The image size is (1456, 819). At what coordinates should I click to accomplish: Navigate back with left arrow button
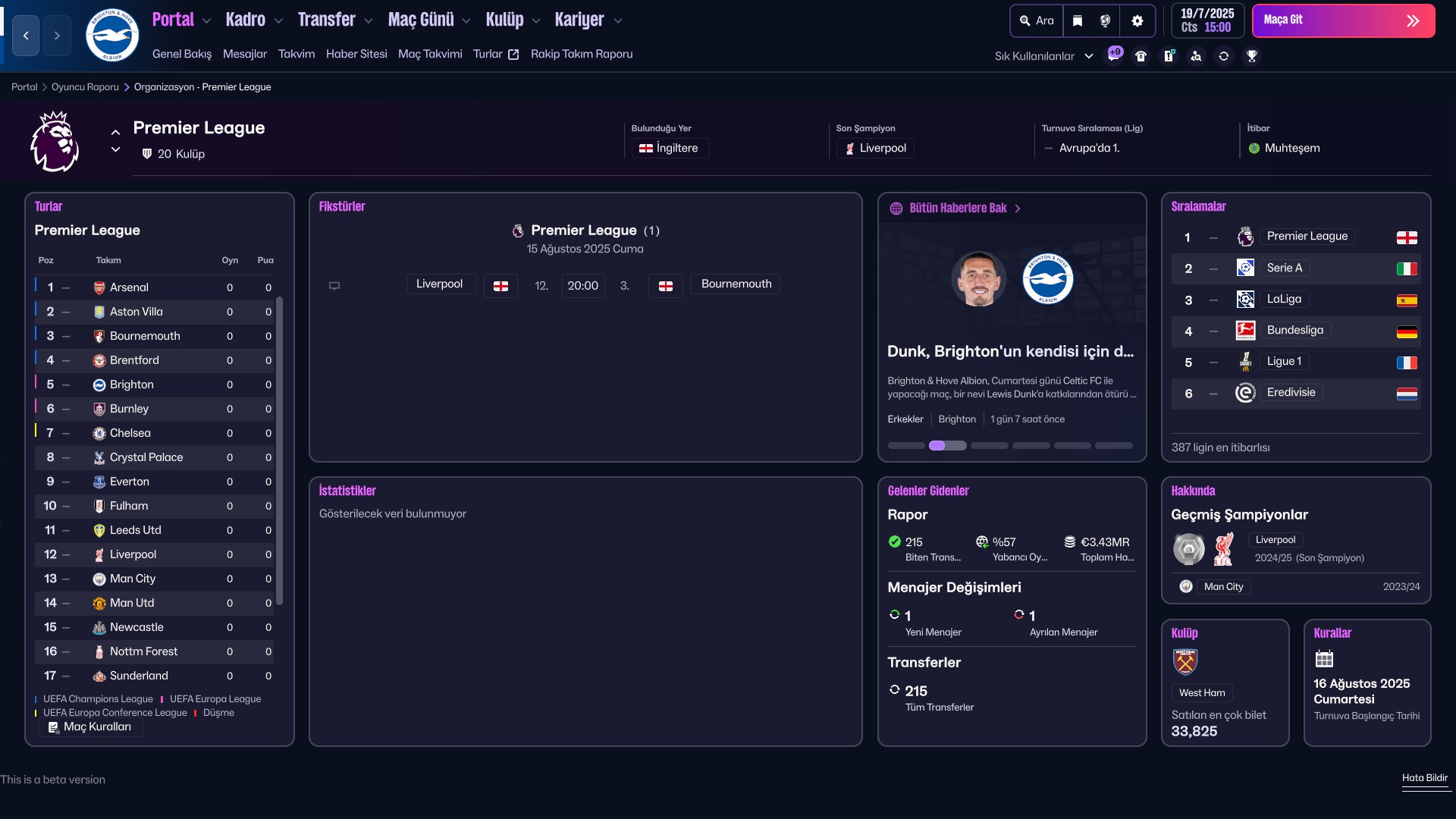tap(26, 36)
